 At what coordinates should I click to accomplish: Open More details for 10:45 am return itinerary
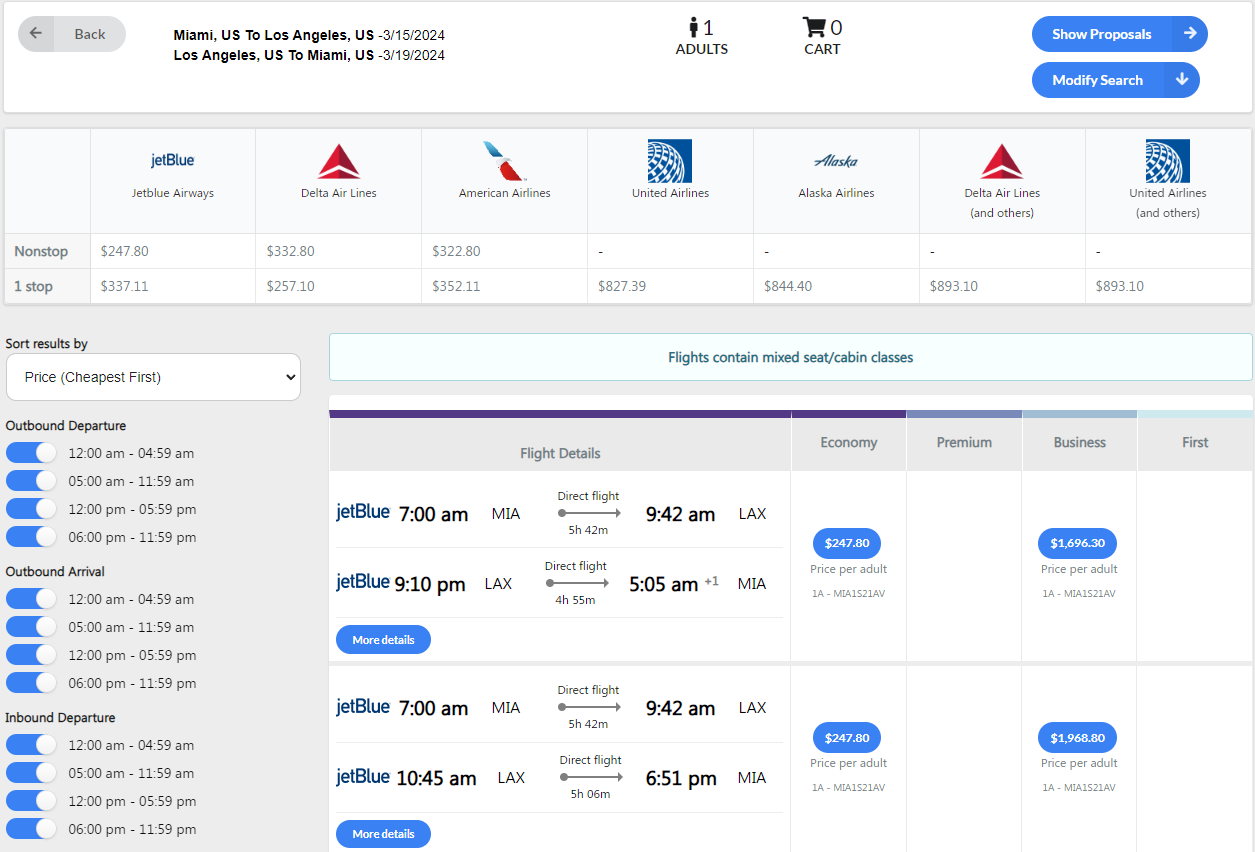coord(383,833)
